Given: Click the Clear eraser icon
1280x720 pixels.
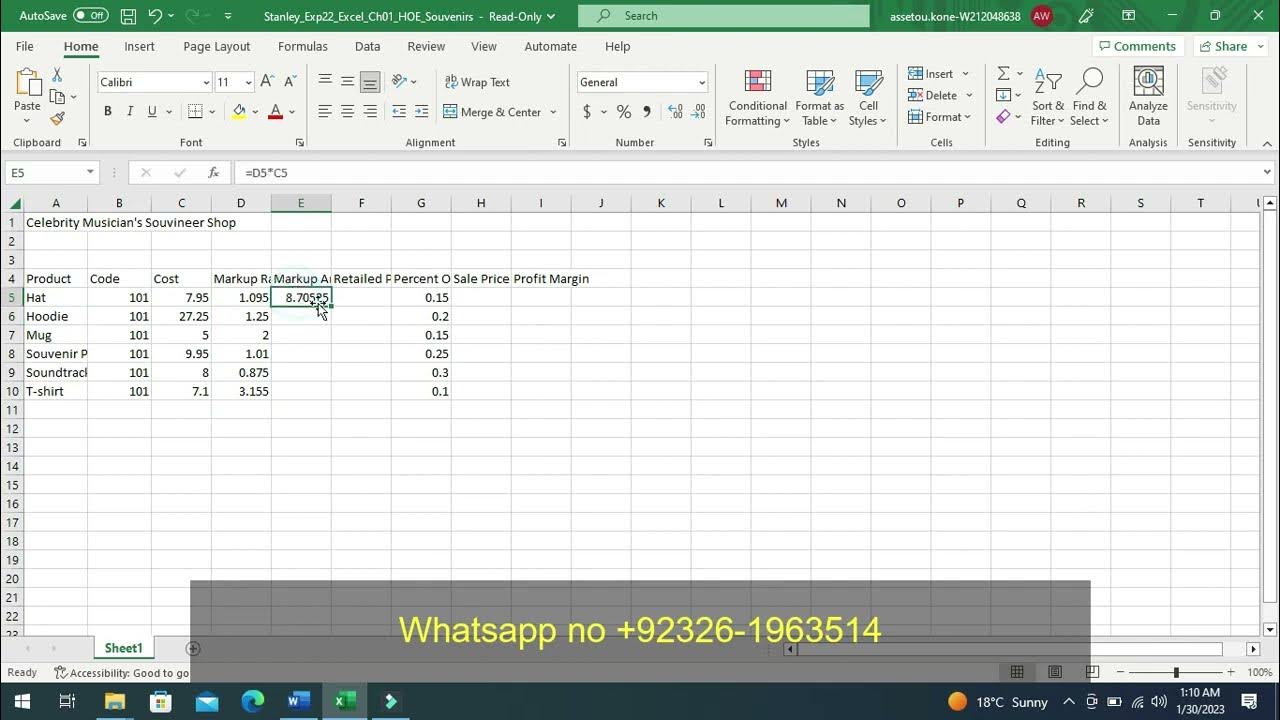Looking at the screenshot, I should (1003, 117).
